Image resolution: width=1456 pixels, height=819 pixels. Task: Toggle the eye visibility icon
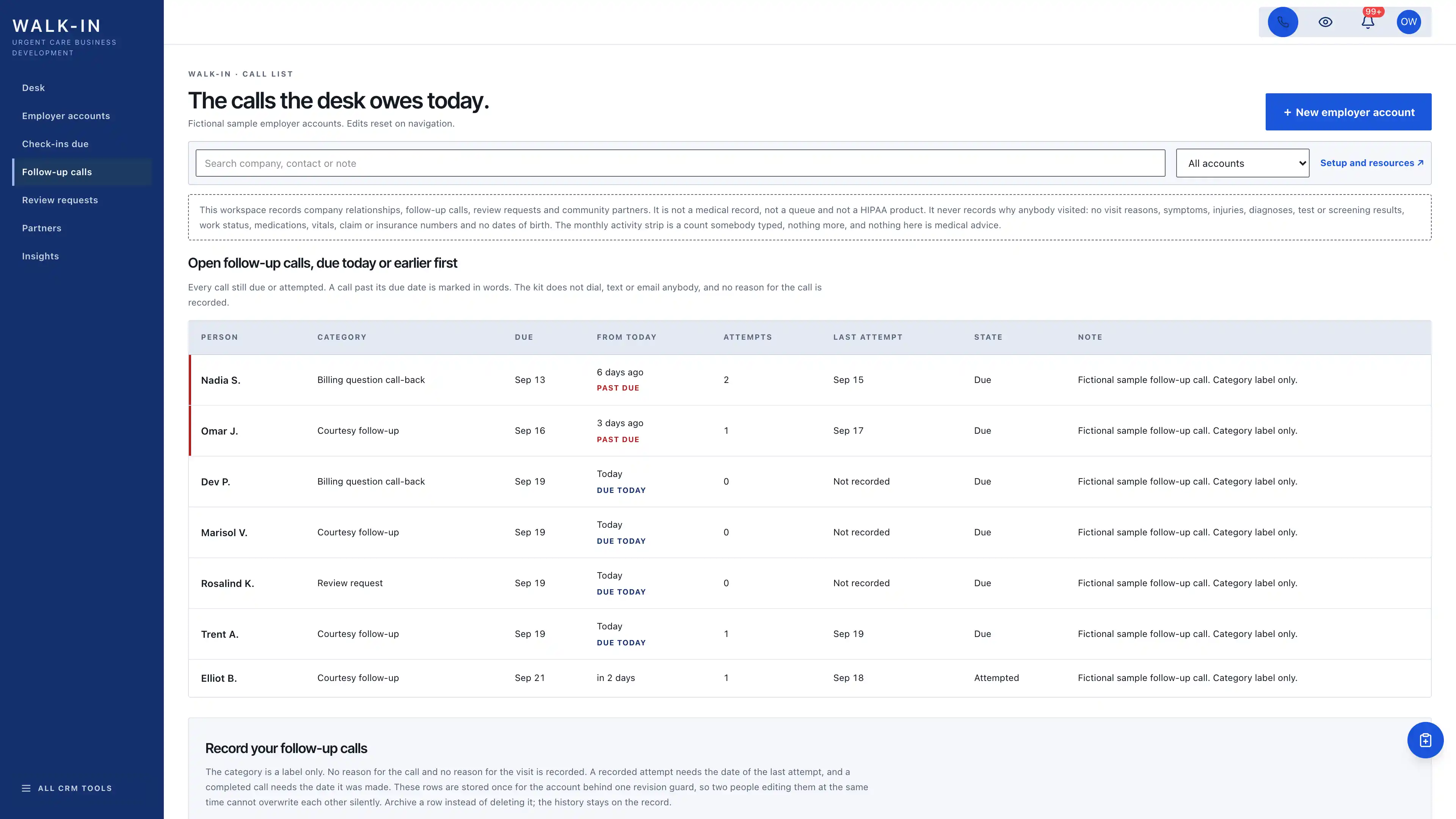[1326, 22]
